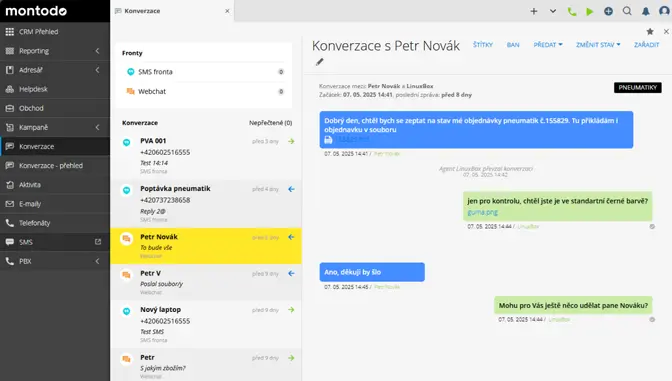
Task: Open the PŘEDAT dropdown
Action: pyautogui.click(x=548, y=45)
